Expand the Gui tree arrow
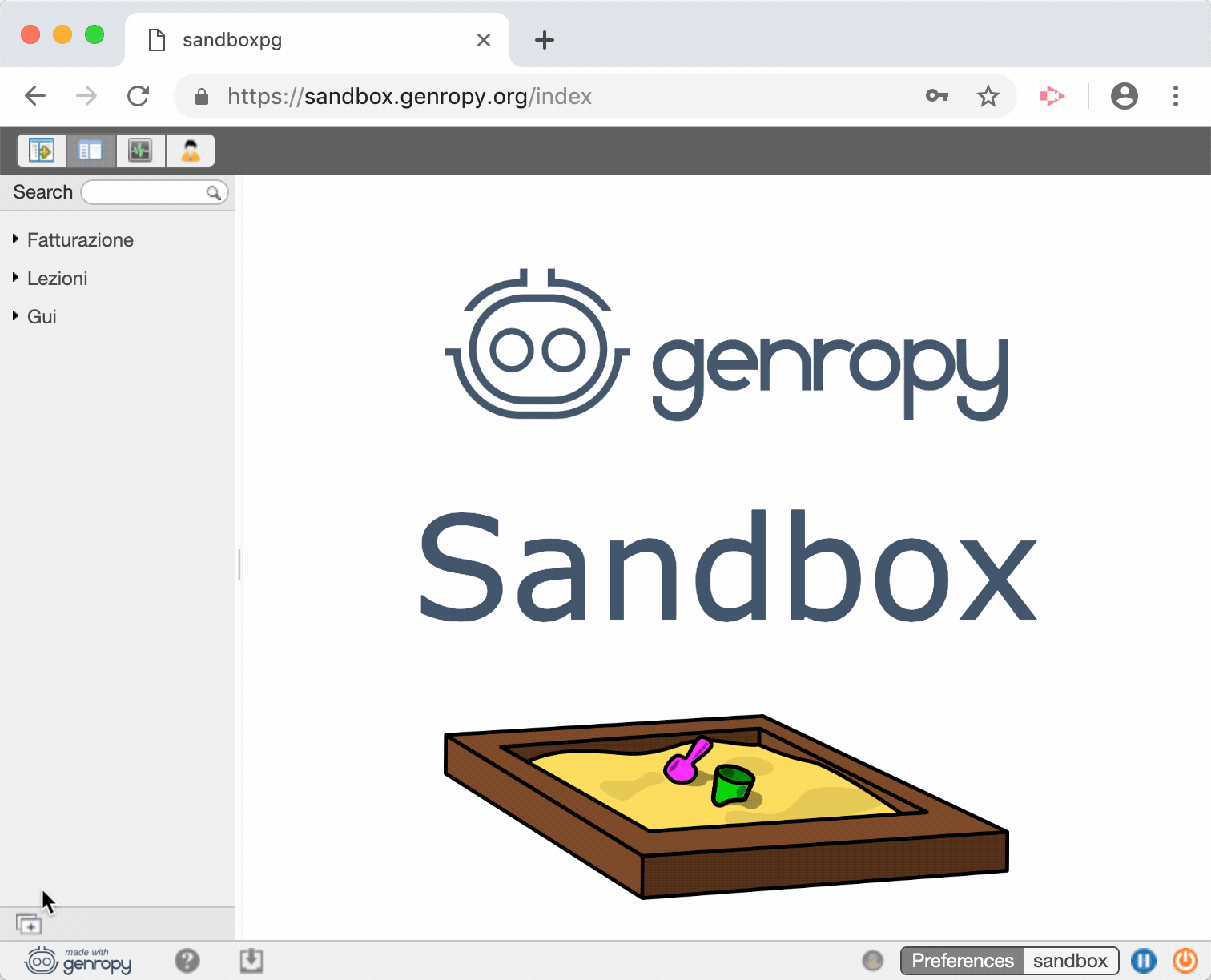Screen dimensions: 1211x980 click(15, 315)
